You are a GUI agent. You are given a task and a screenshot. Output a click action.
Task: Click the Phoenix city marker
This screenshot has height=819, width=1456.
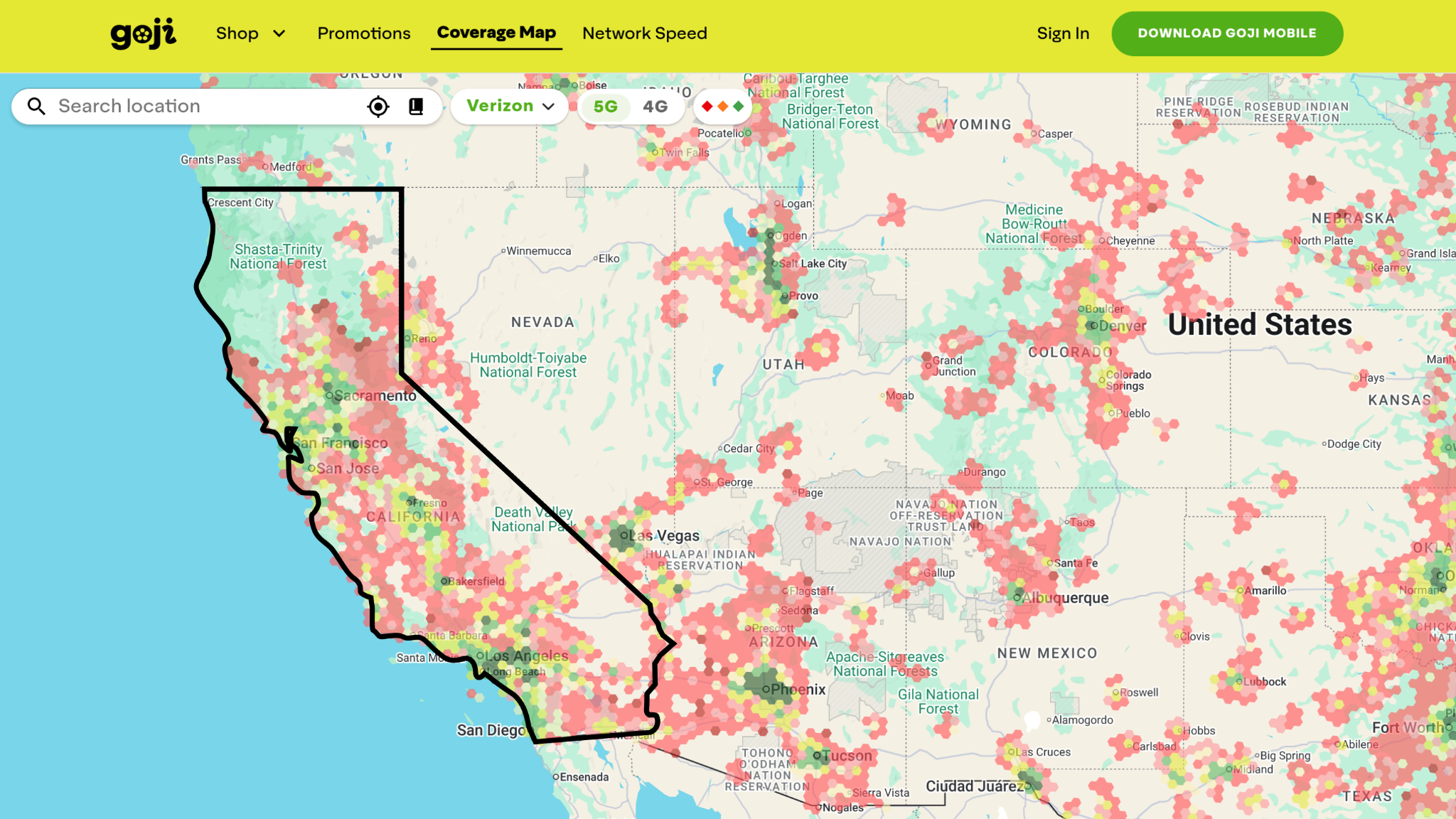[x=766, y=690]
